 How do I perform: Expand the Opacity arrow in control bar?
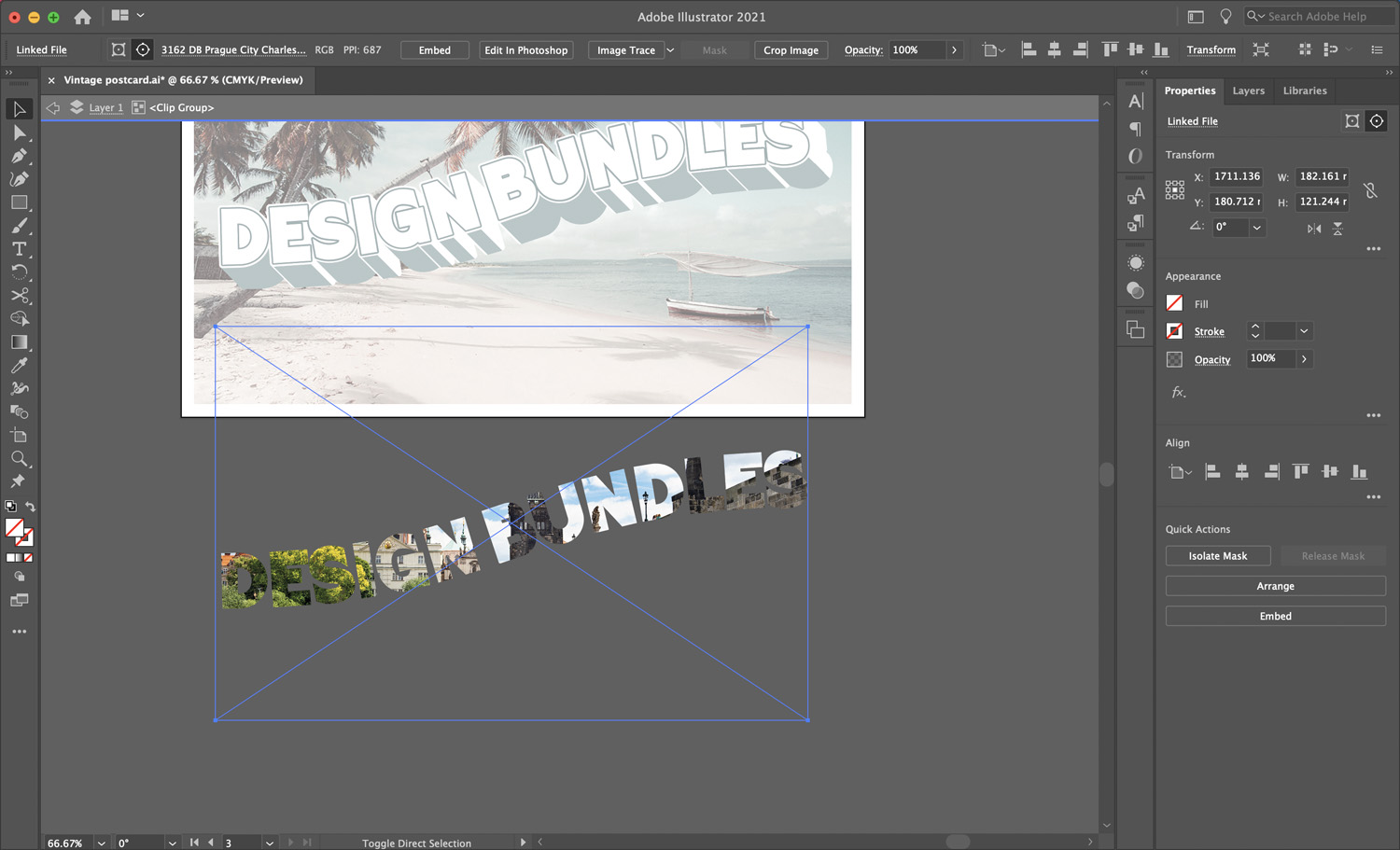pos(954,50)
